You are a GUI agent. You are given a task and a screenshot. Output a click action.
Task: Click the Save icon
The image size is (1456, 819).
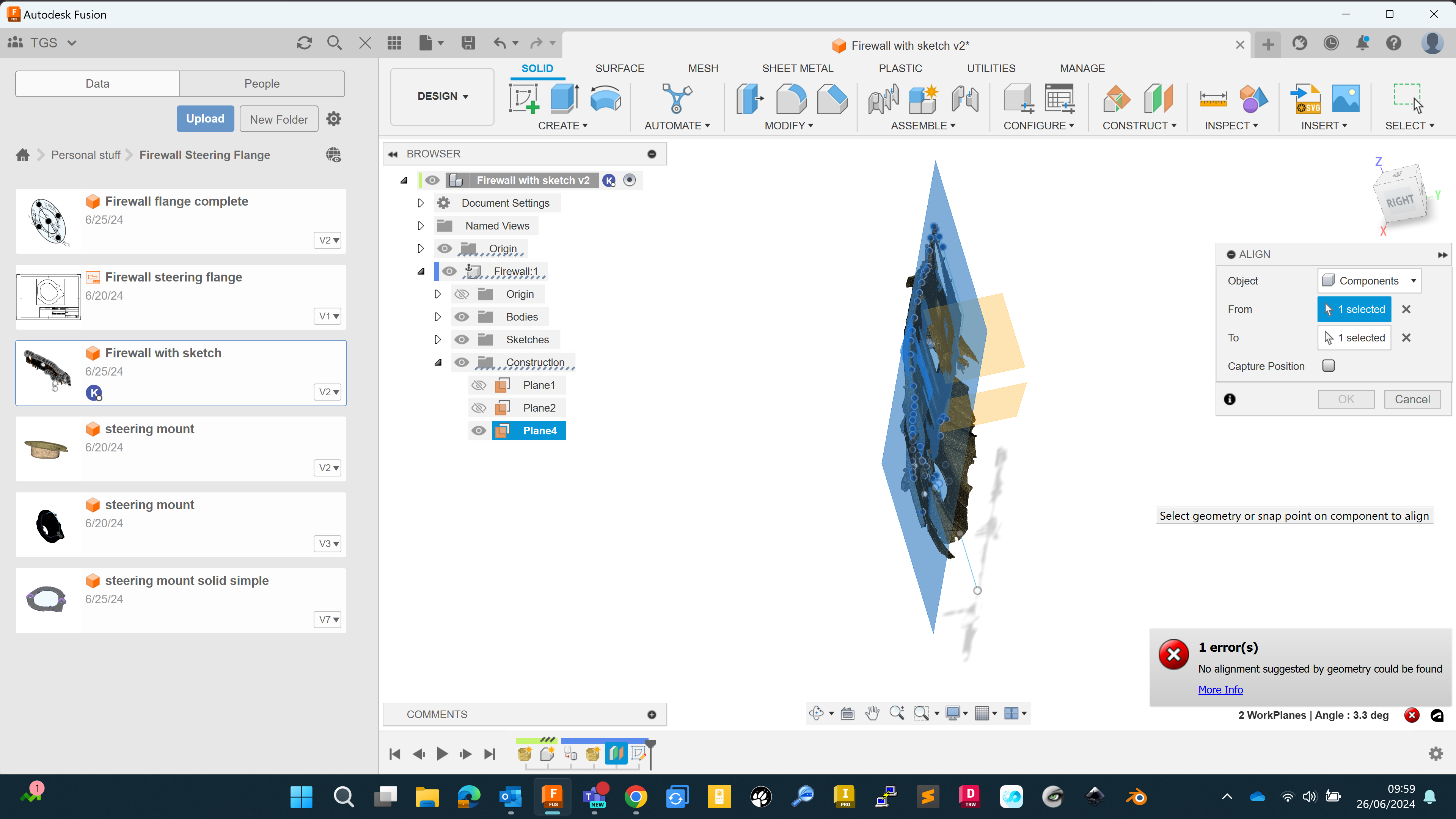[468, 43]
